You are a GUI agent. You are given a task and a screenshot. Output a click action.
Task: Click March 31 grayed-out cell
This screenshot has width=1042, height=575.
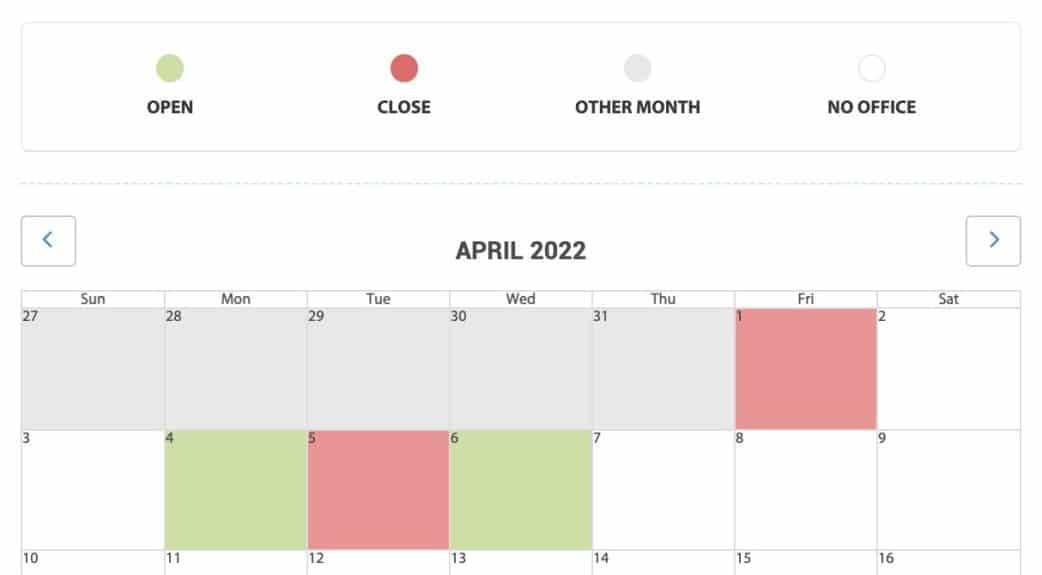coord(663,369)
